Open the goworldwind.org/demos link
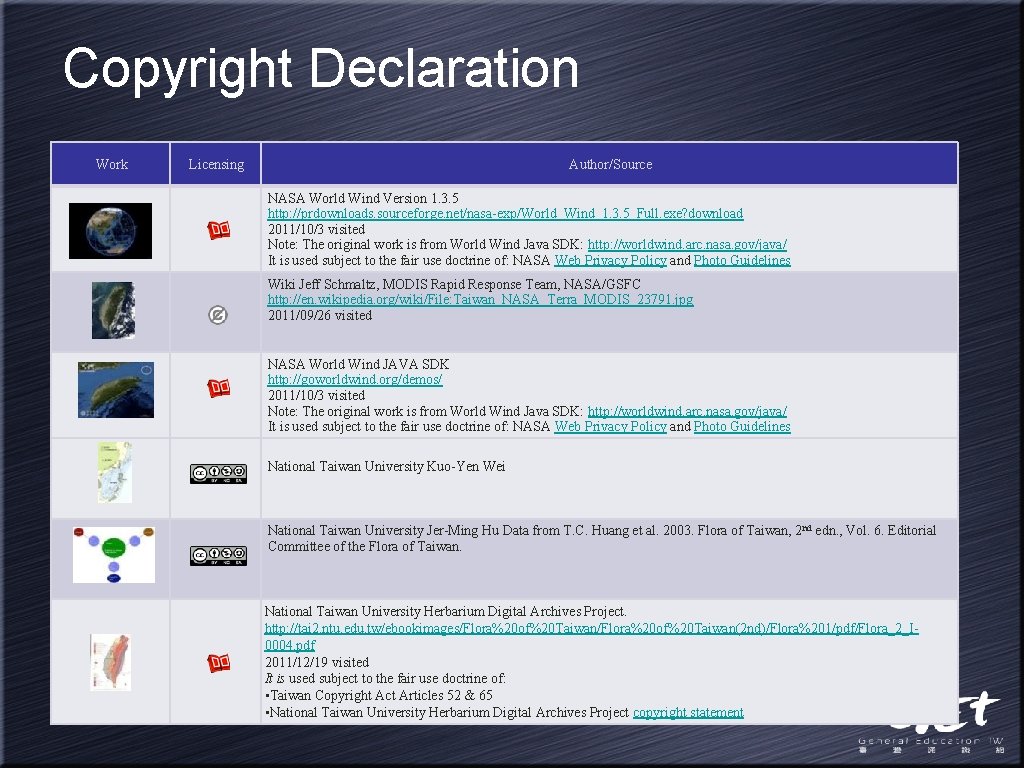The height and width of the screenshot is (768, 1024). point(355,379)
